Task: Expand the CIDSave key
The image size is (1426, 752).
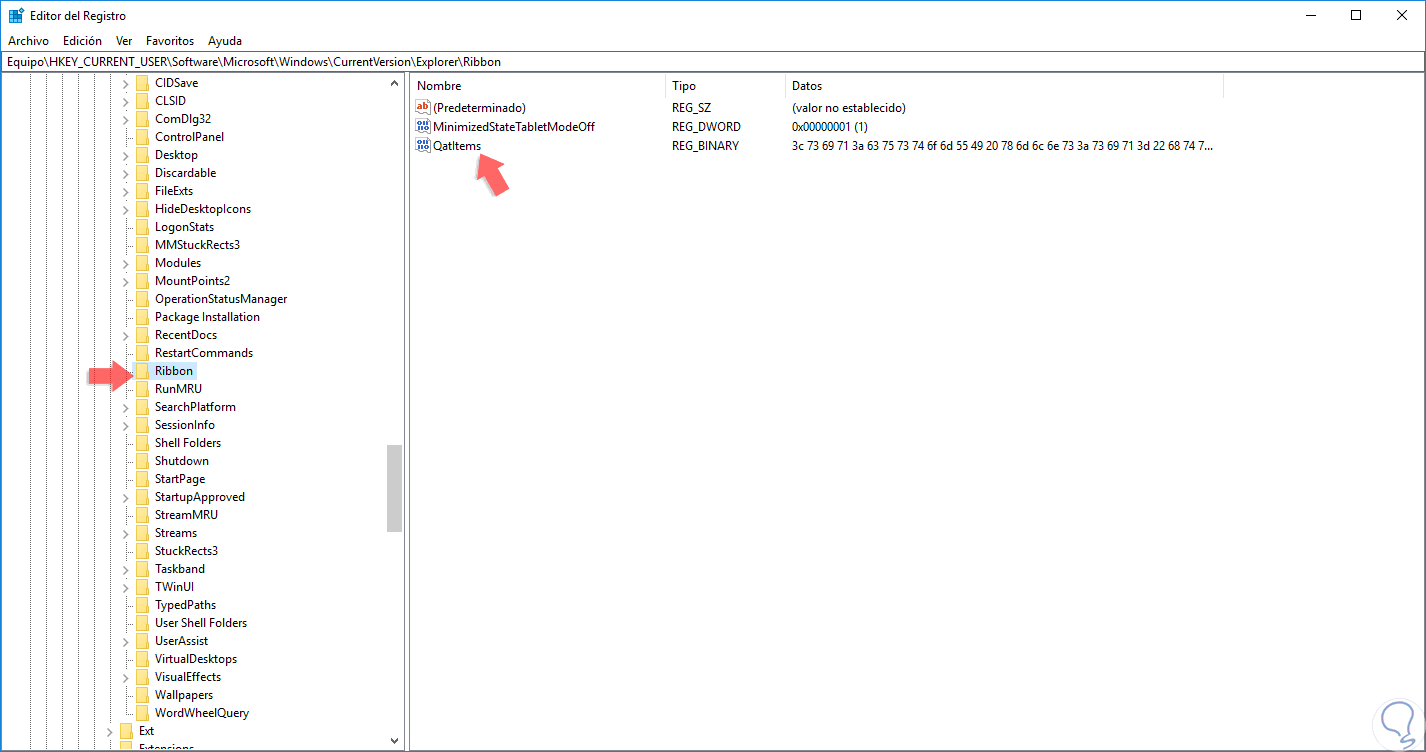Action: (126, 83)
